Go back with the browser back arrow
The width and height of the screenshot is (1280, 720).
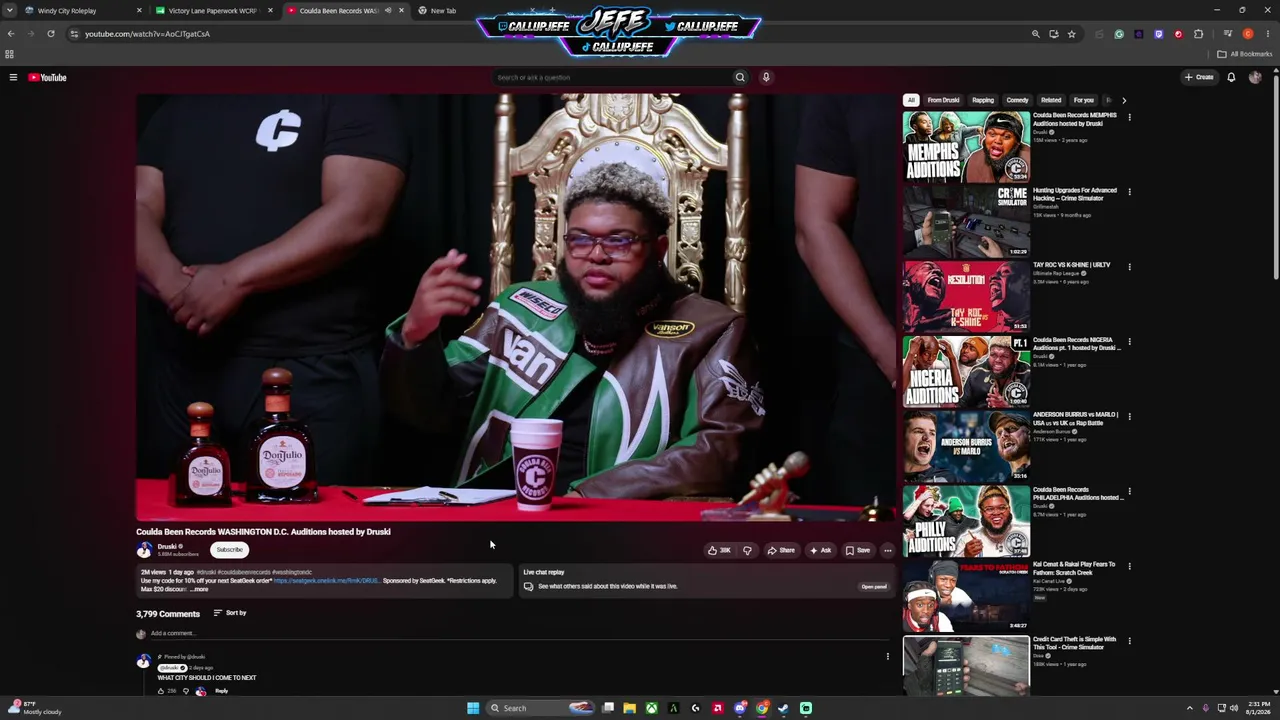click(x=11, y=34)
